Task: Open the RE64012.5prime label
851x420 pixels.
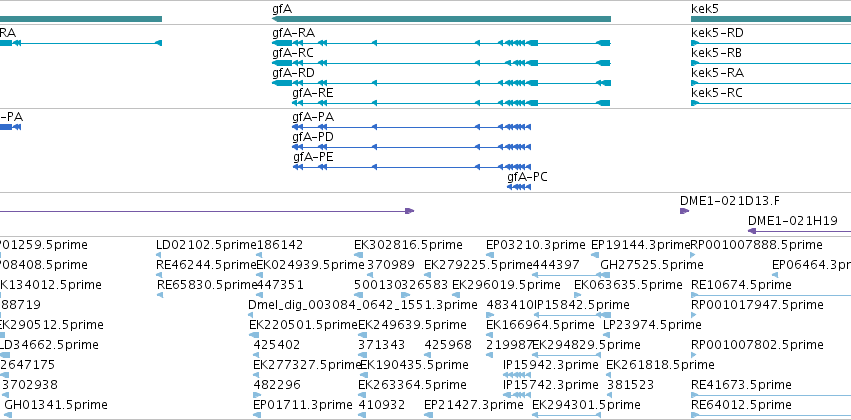Action: [741, 405]
